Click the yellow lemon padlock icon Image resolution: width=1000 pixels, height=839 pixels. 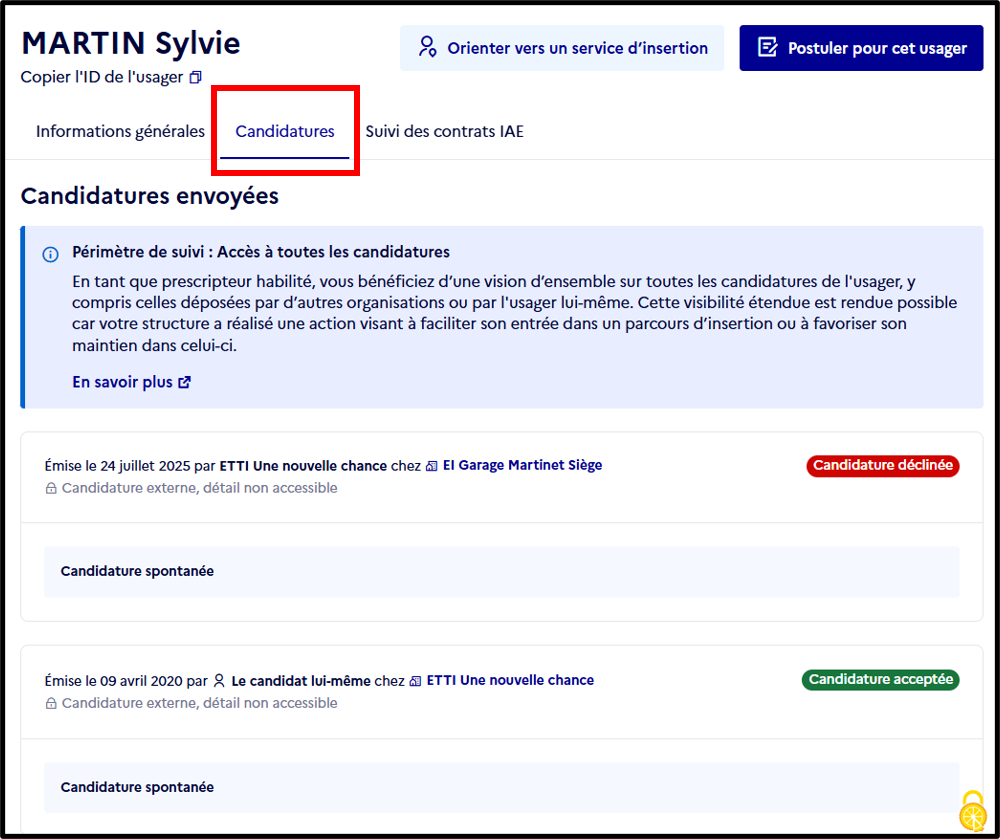(973, 810)
